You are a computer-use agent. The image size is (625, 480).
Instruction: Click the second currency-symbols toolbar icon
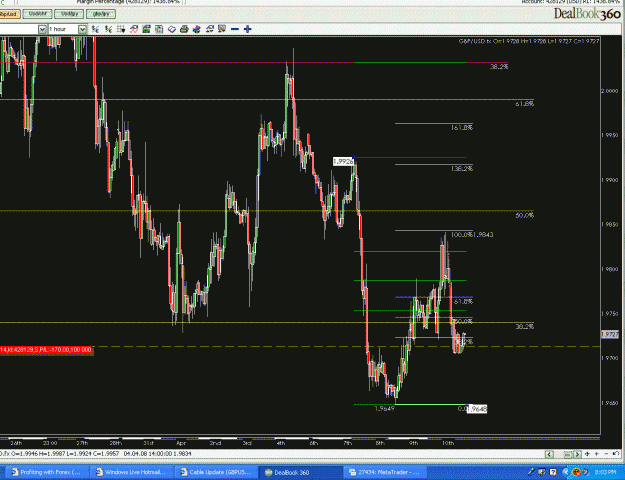[108, 29]
